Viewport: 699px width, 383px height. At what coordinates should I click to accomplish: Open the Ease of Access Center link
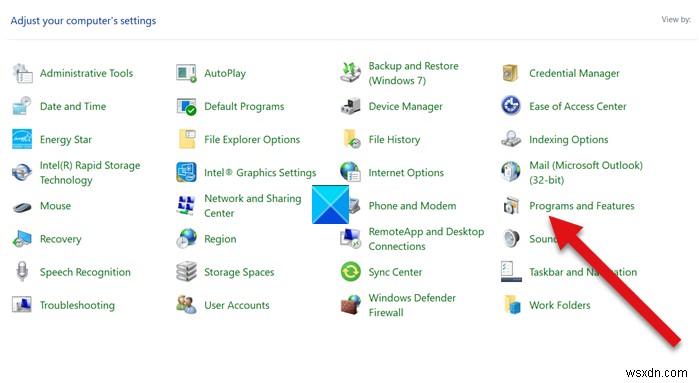578,106
